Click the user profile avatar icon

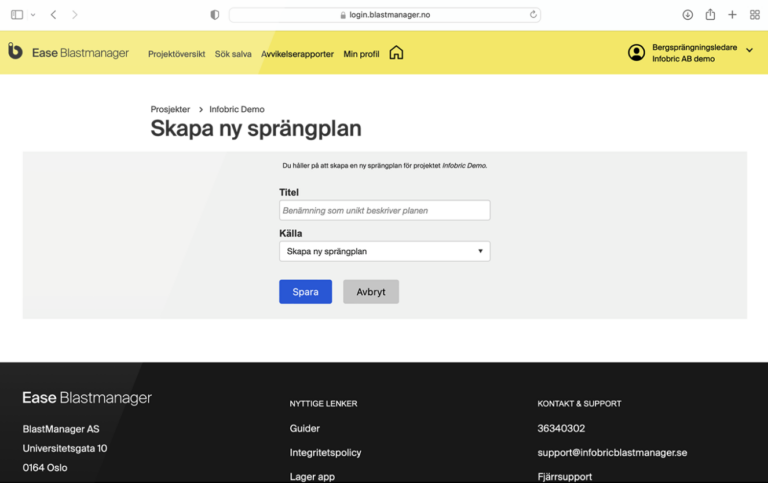coord(636,53)
